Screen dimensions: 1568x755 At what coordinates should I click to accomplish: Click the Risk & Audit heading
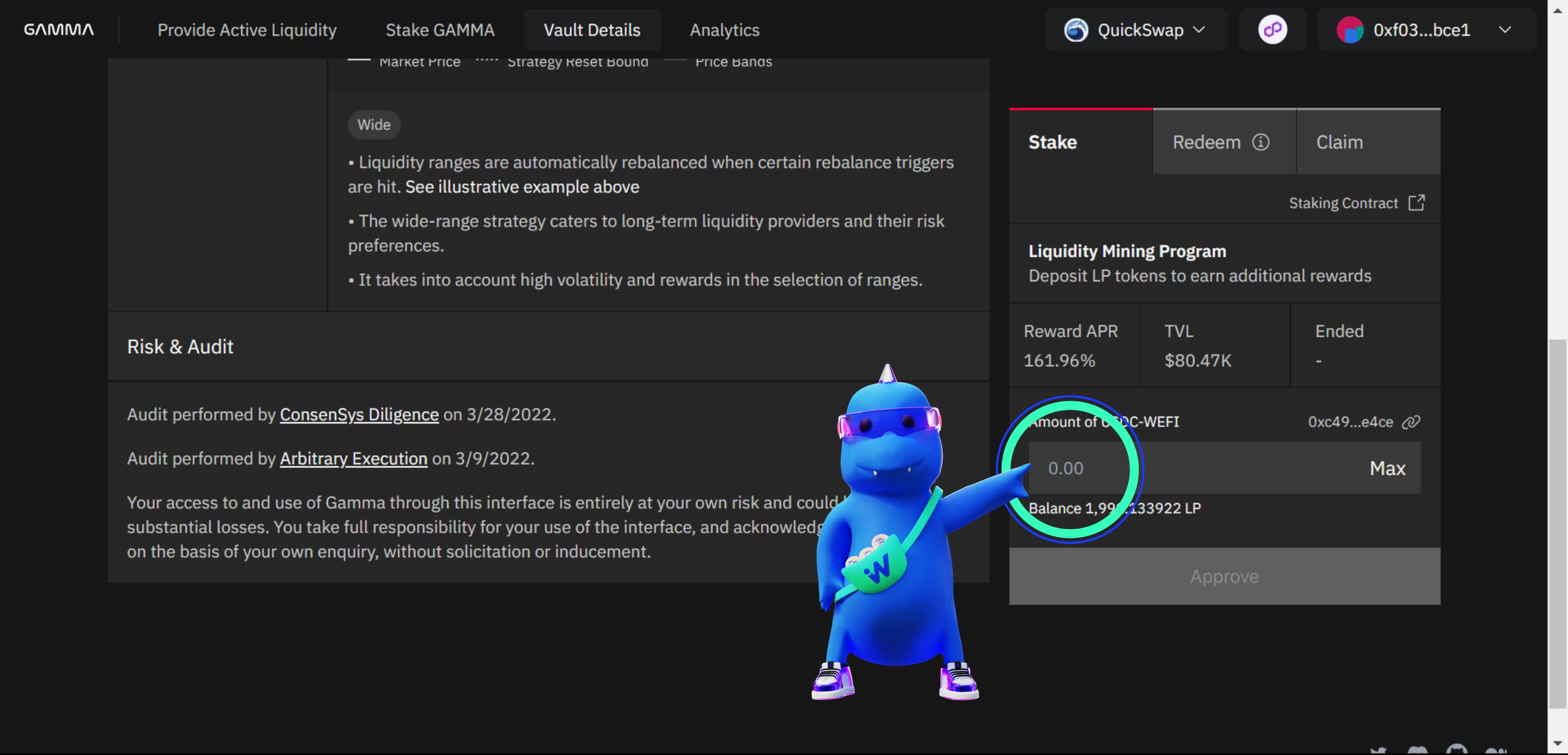[180, 347]
